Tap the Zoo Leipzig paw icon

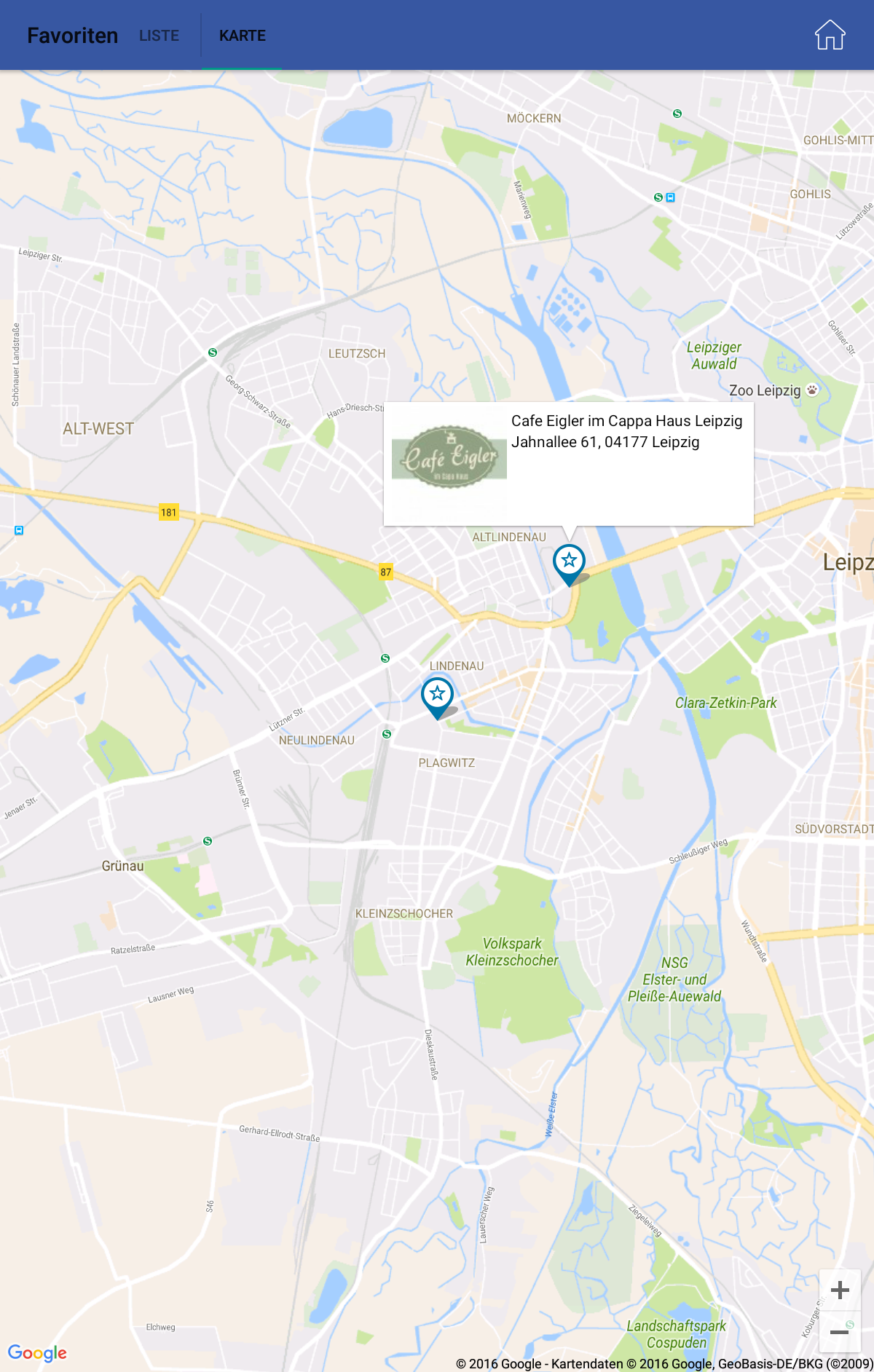tap(812, 390)
